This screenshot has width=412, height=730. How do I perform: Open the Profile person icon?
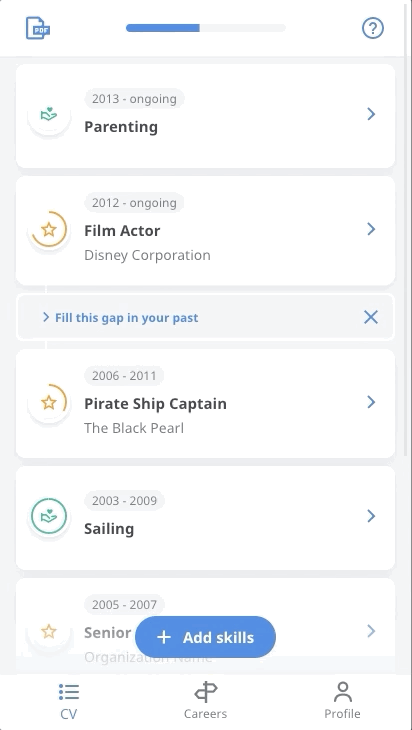[x=343, y=692]
